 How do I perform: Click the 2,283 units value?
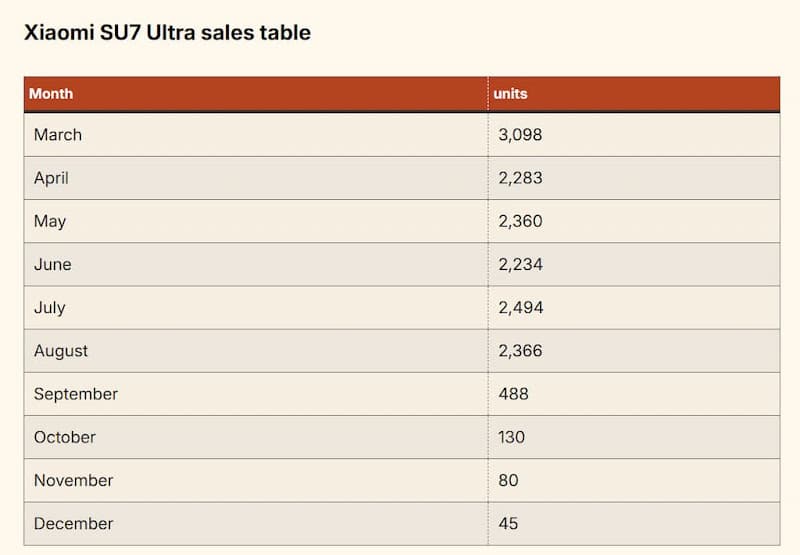[520, 178]
